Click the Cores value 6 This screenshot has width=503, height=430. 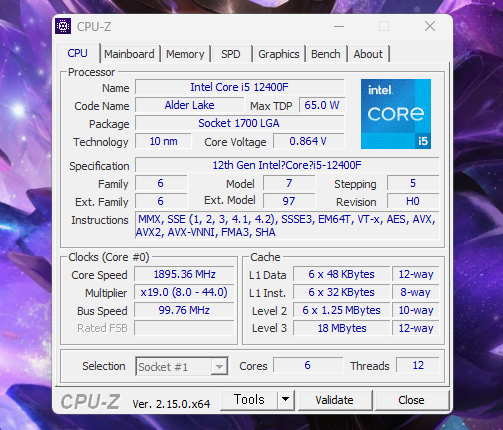(307, 365)
